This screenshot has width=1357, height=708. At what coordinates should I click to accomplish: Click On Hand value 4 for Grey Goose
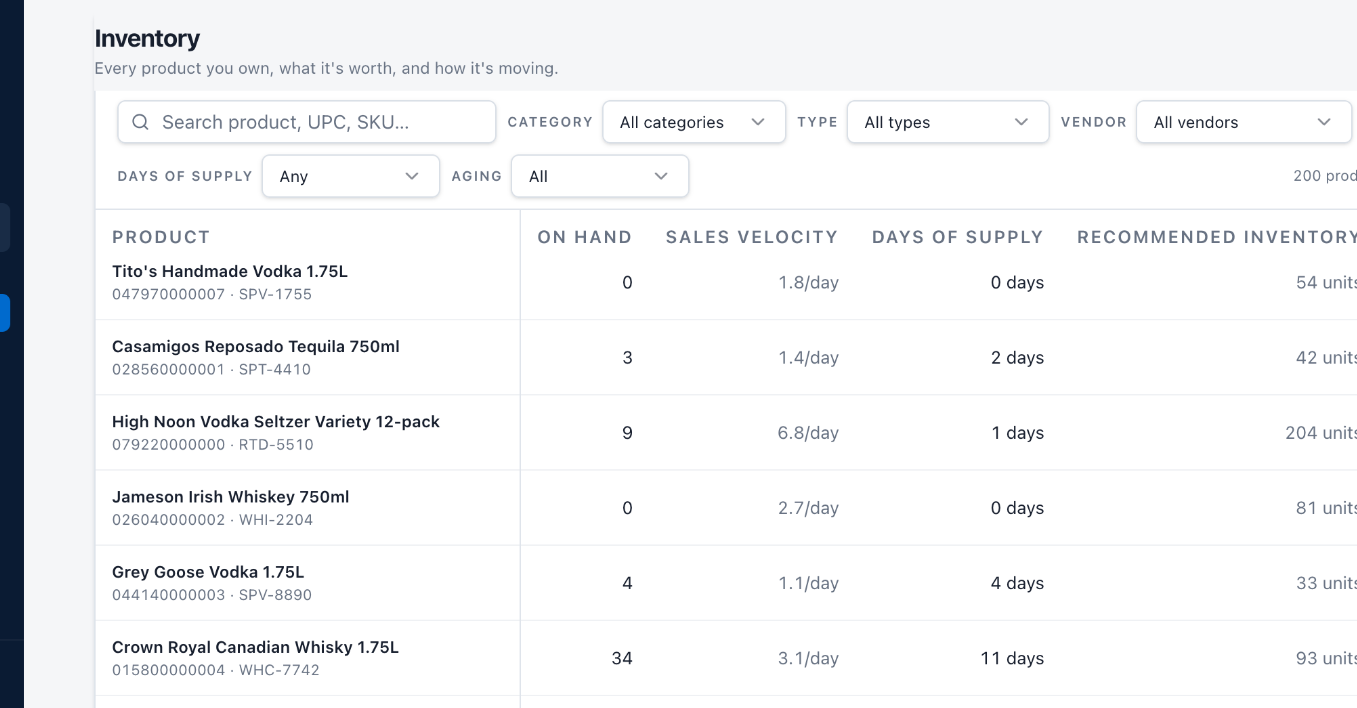pos(627,583)
